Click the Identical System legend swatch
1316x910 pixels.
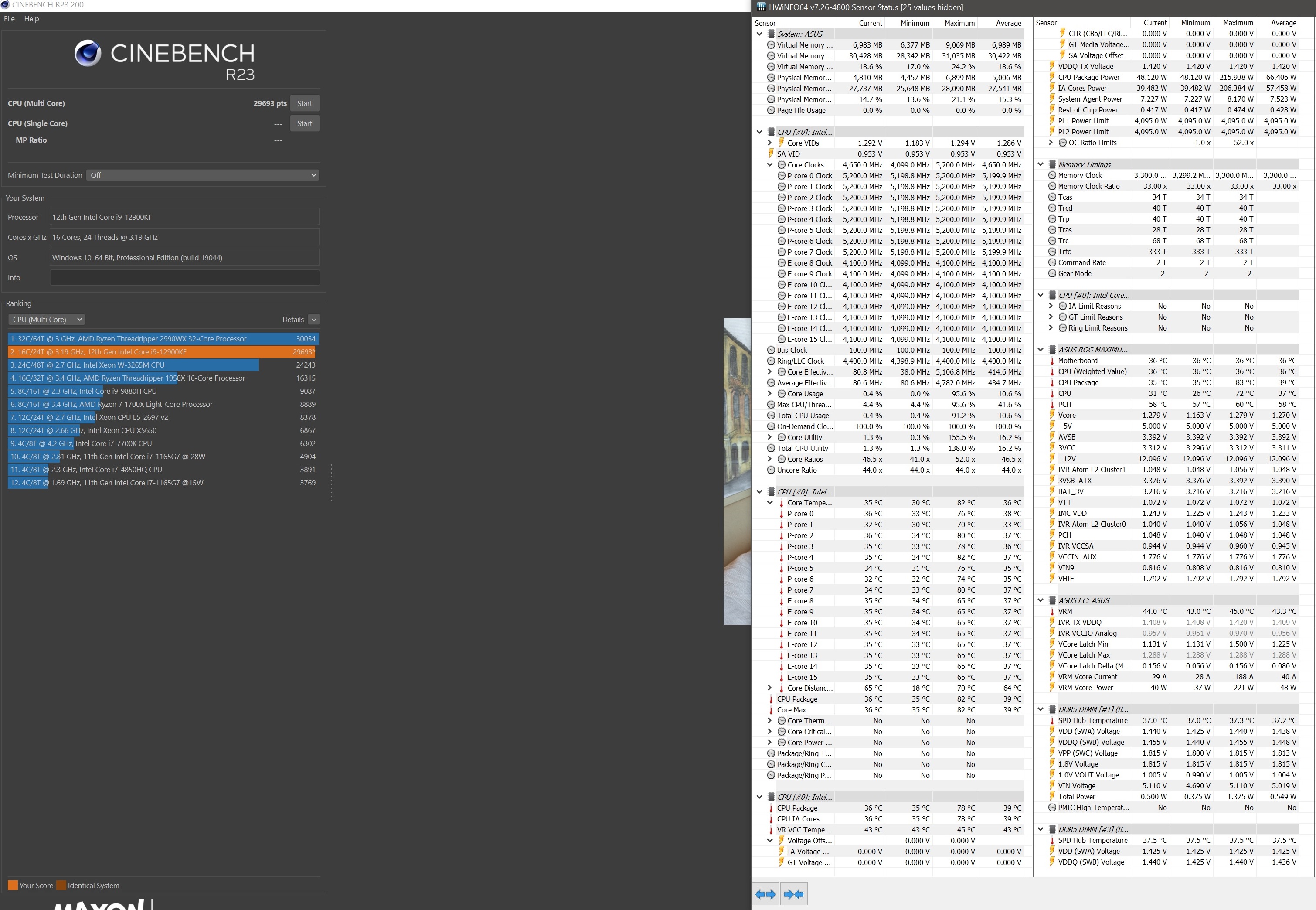(61, 885)
